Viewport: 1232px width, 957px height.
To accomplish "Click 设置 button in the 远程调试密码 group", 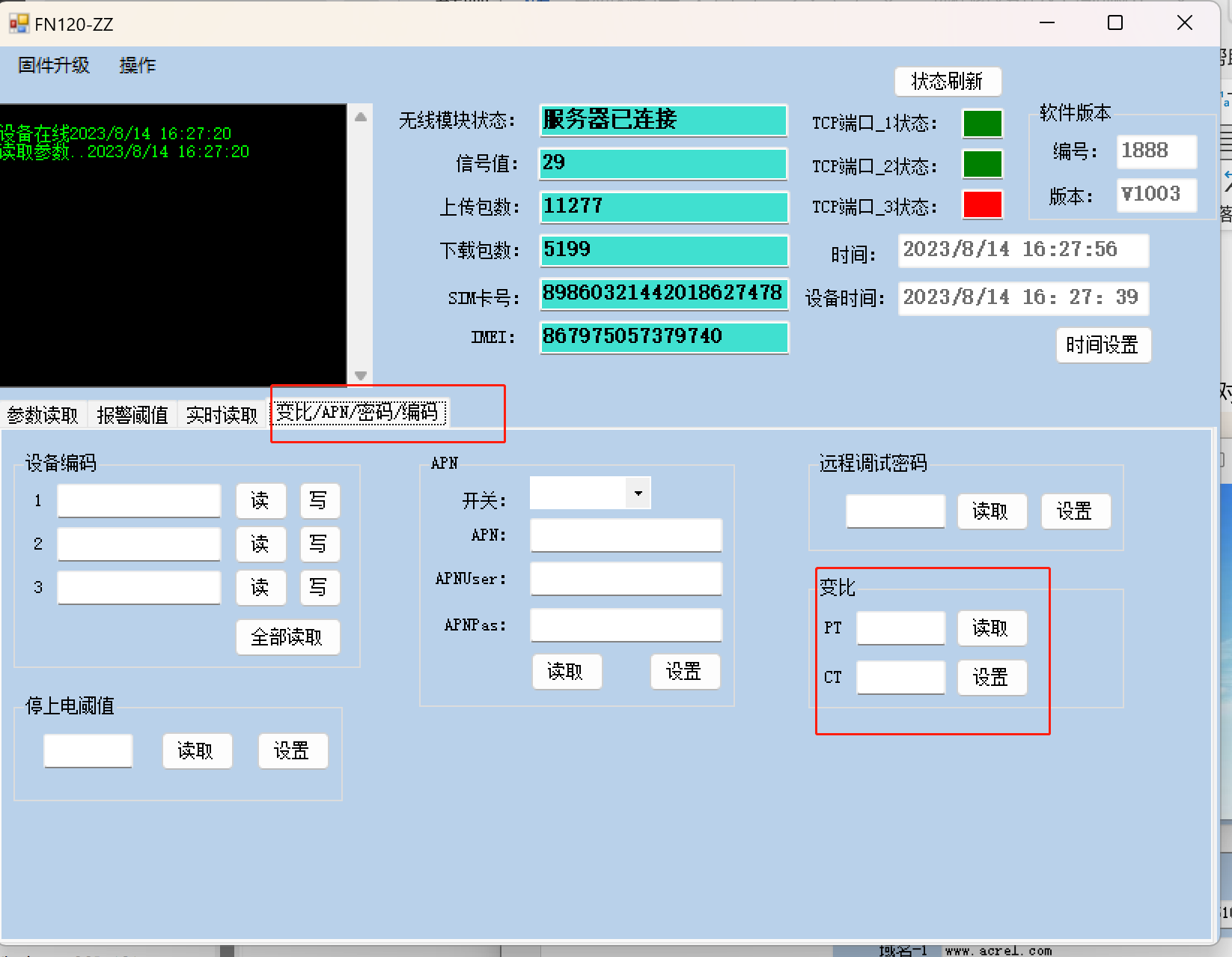I will tap(1075, 511).
